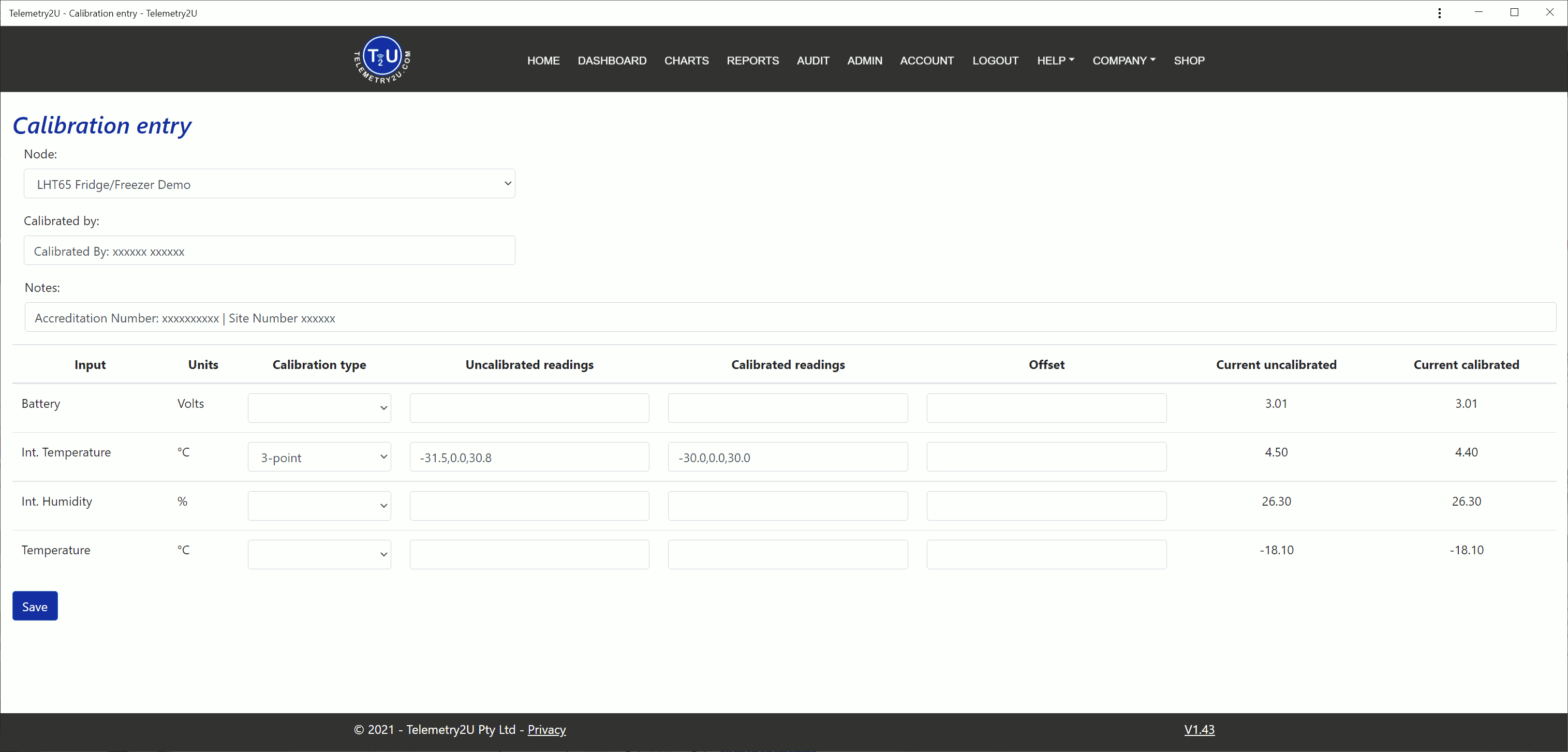1568x752 pixels.
Task: Click Int. Humidity offset field
Action: click(1046, 506)
